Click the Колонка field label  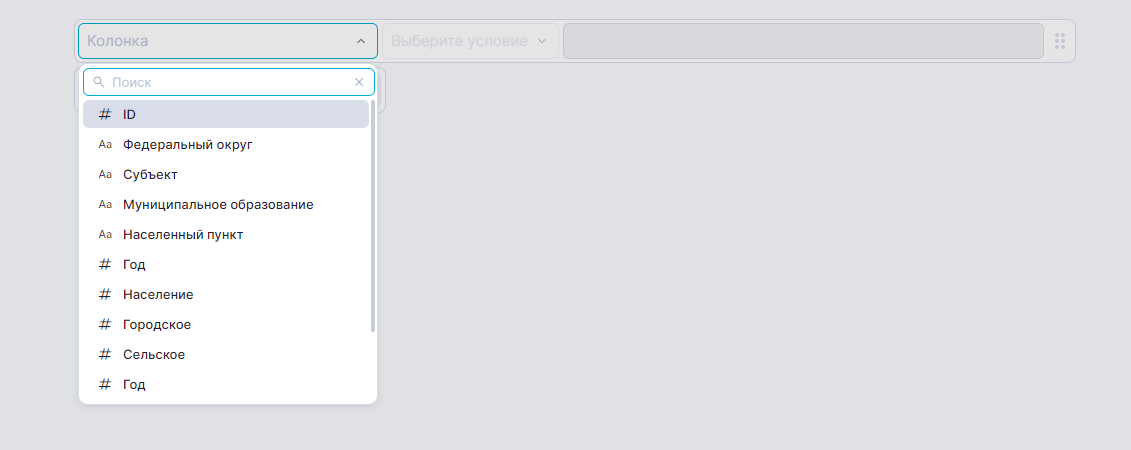[x=118, y=41]
